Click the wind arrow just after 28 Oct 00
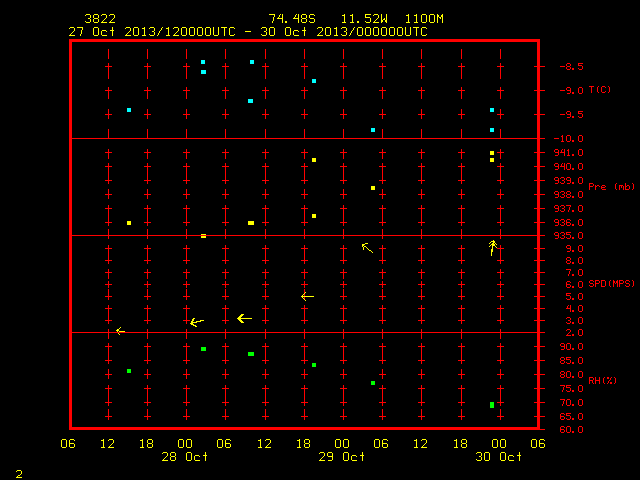Screen dimensions: 640x480 point(197,322)
